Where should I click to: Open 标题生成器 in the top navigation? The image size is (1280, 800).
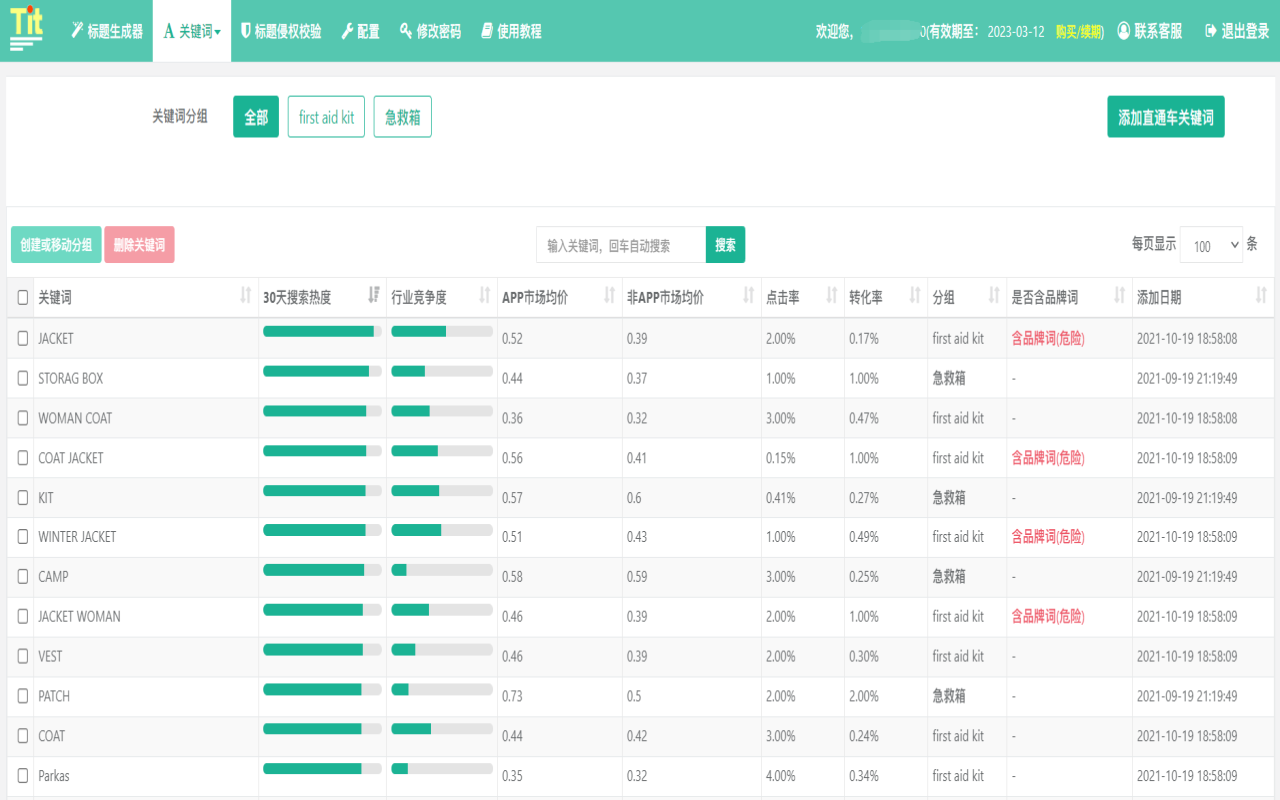tap(107, 31)
